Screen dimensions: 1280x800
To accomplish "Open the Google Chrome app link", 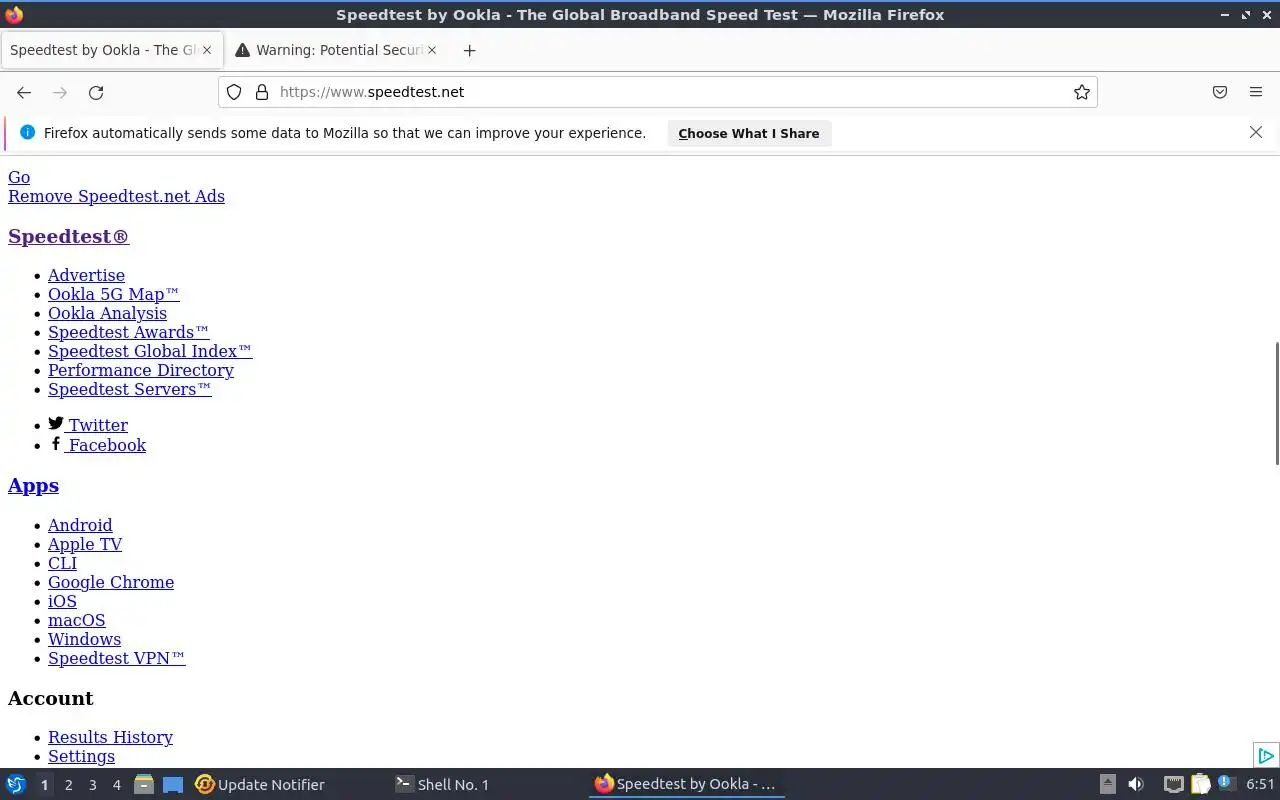I will (111, 582).
